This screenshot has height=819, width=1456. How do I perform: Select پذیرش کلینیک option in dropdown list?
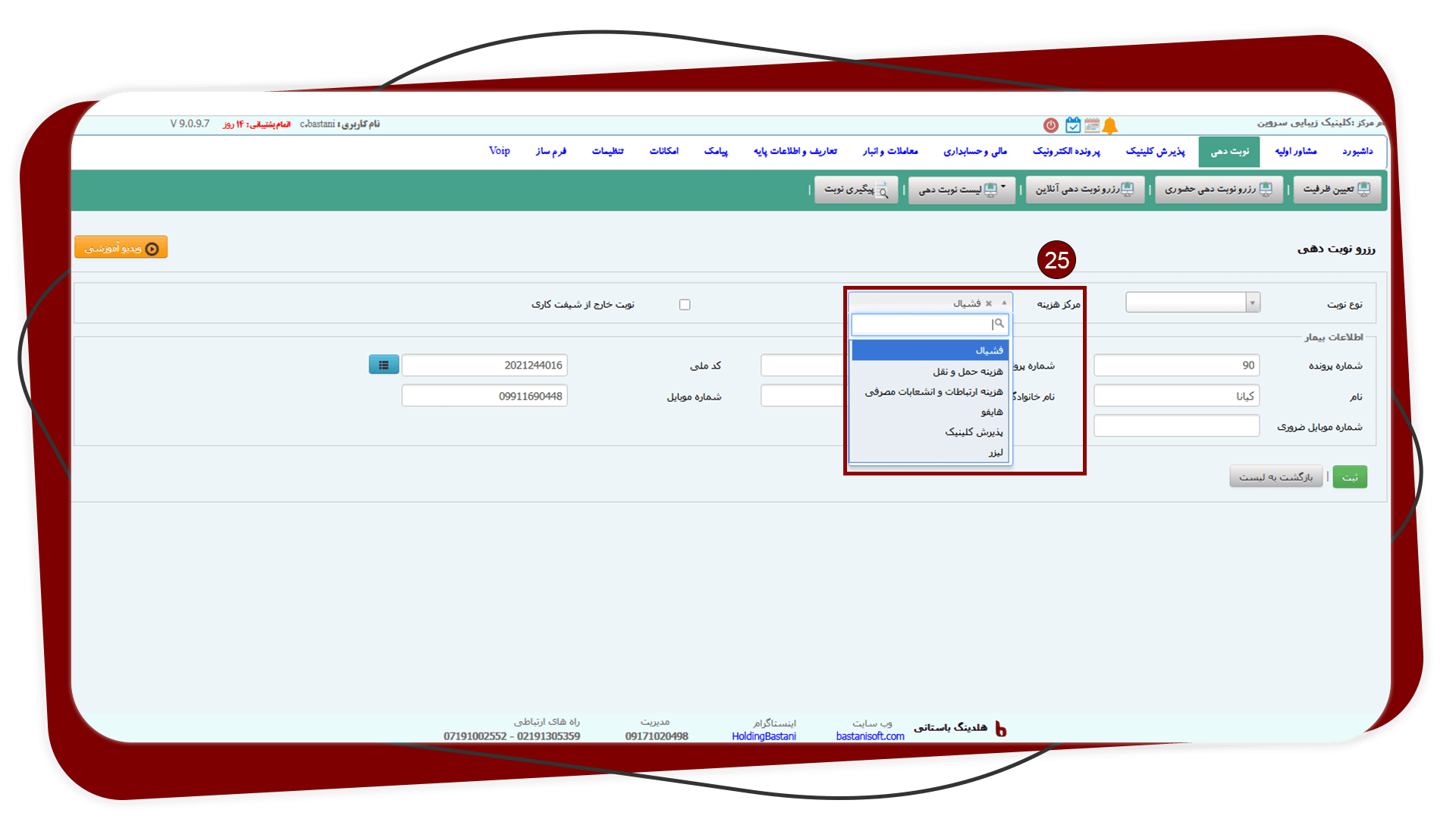930,432
